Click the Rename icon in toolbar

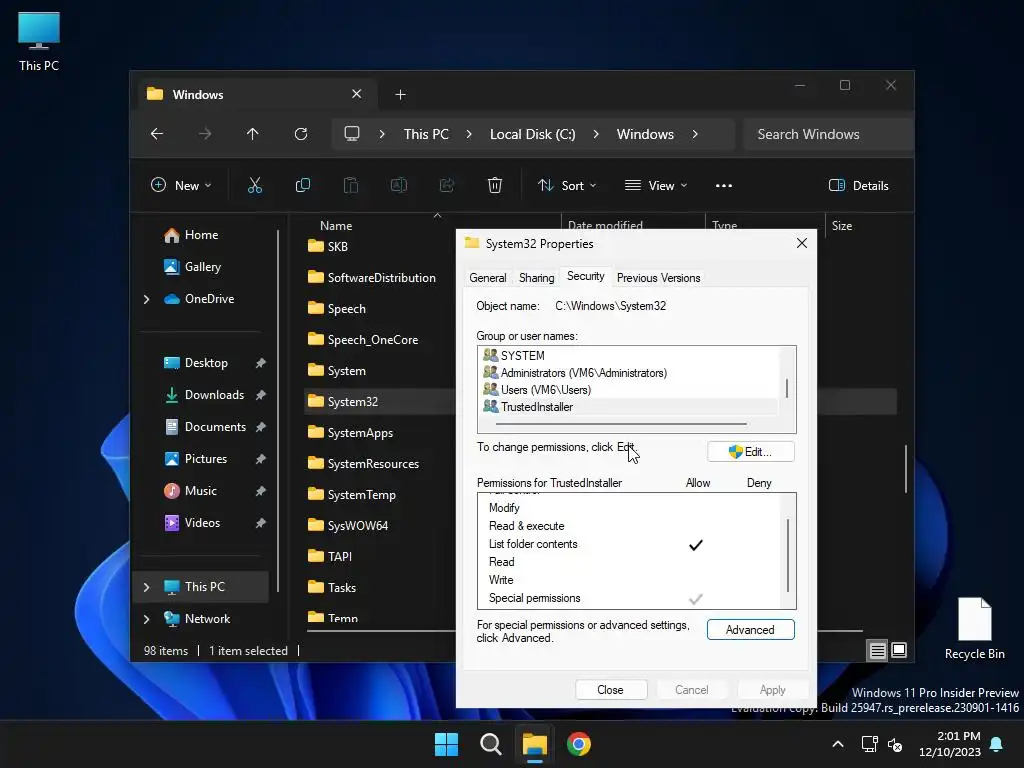coord(398,185)
